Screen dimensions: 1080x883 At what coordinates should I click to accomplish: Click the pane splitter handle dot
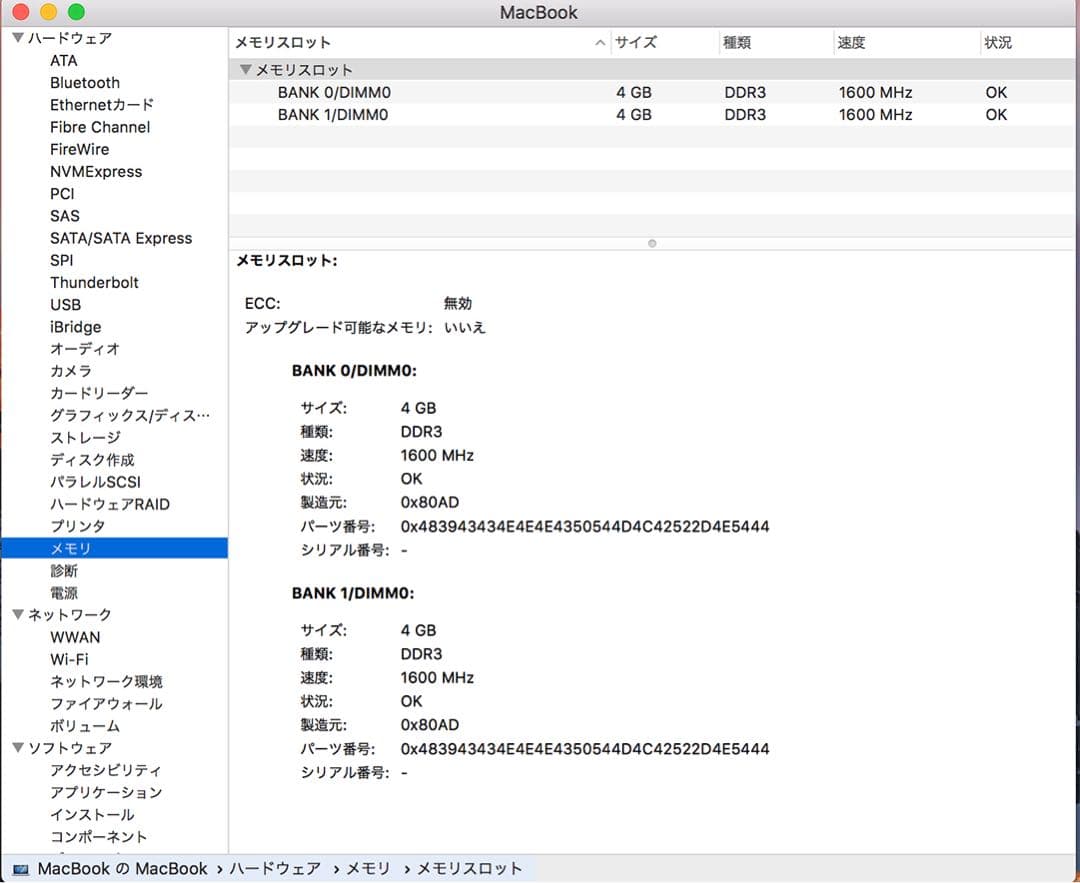(x=652, y=243)
